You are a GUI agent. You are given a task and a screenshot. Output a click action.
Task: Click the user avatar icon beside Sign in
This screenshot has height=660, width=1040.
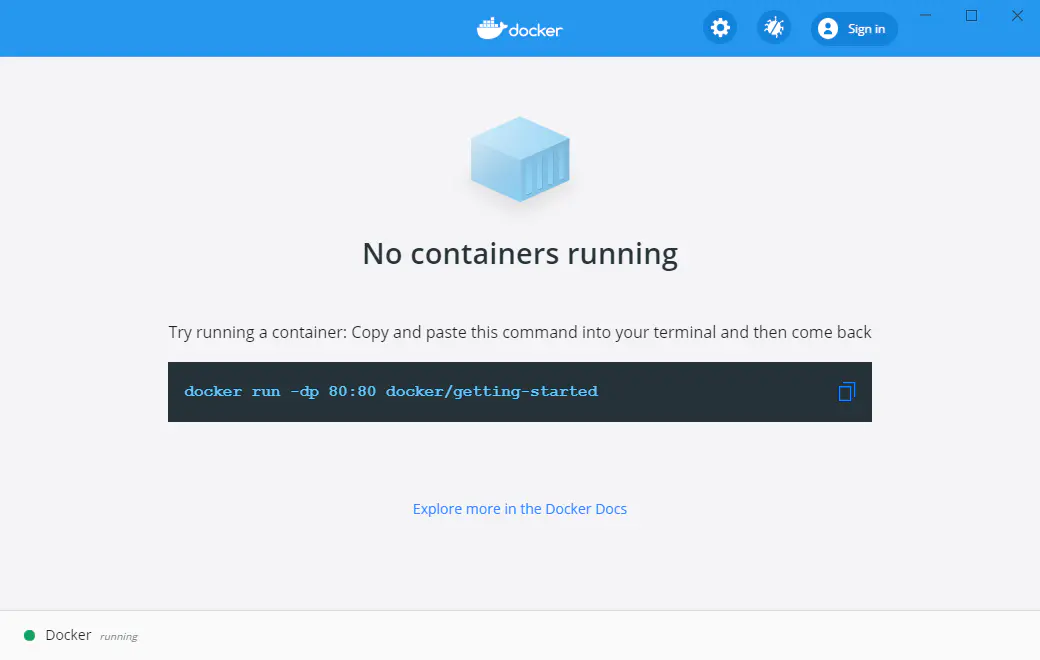(828, 29)
